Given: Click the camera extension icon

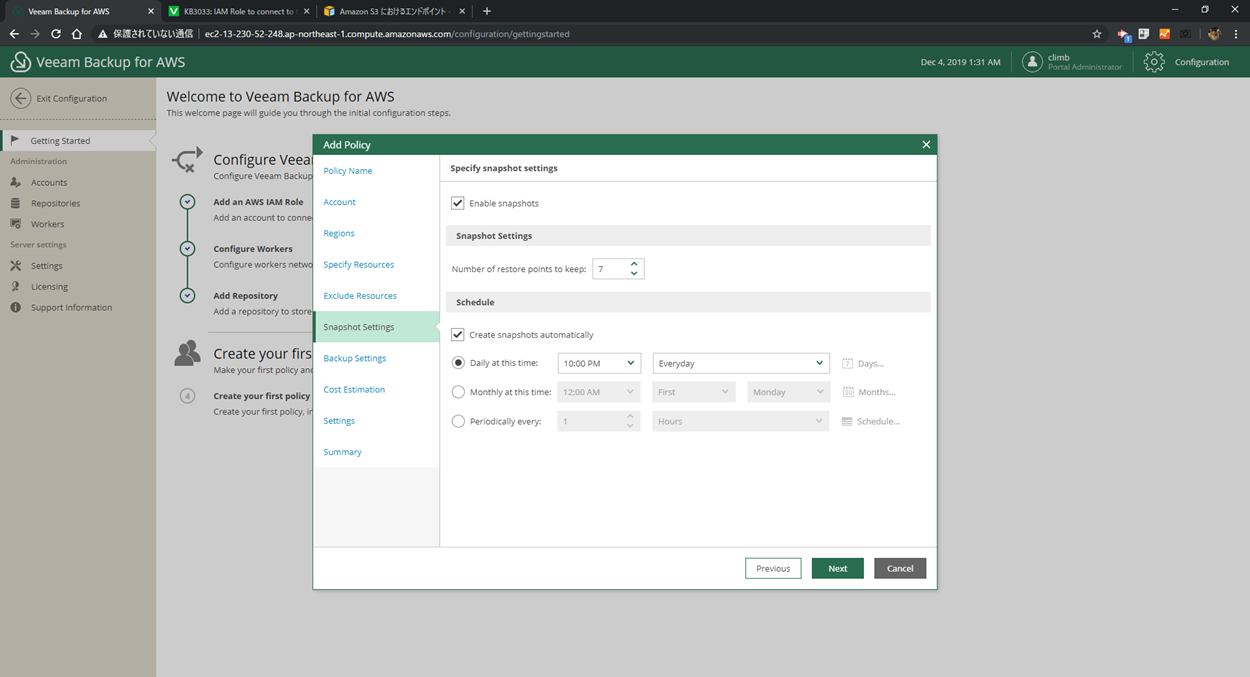Looking at the screenshot, I should pyautogui.click(x=1185, y=34).
